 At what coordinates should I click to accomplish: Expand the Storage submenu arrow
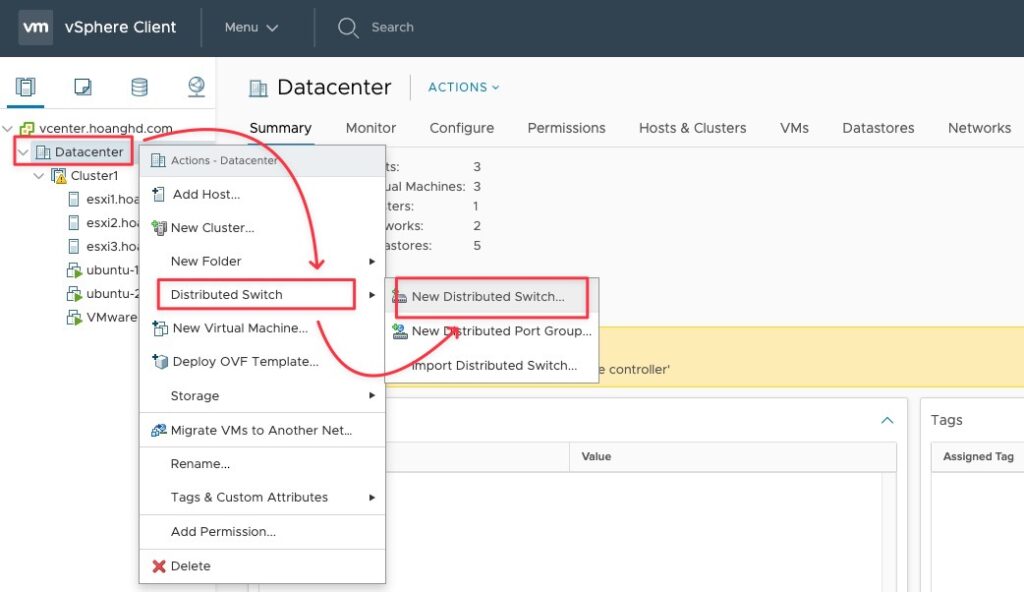(372, 395)
